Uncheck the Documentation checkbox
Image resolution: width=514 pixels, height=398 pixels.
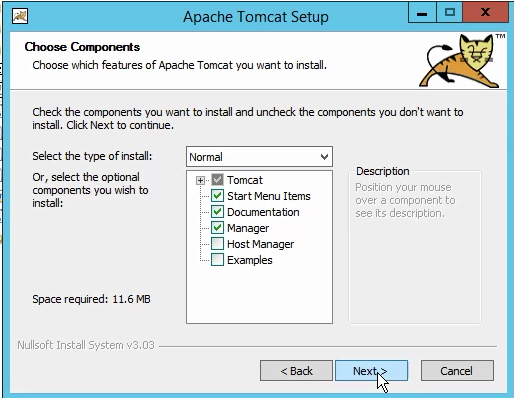217,212
